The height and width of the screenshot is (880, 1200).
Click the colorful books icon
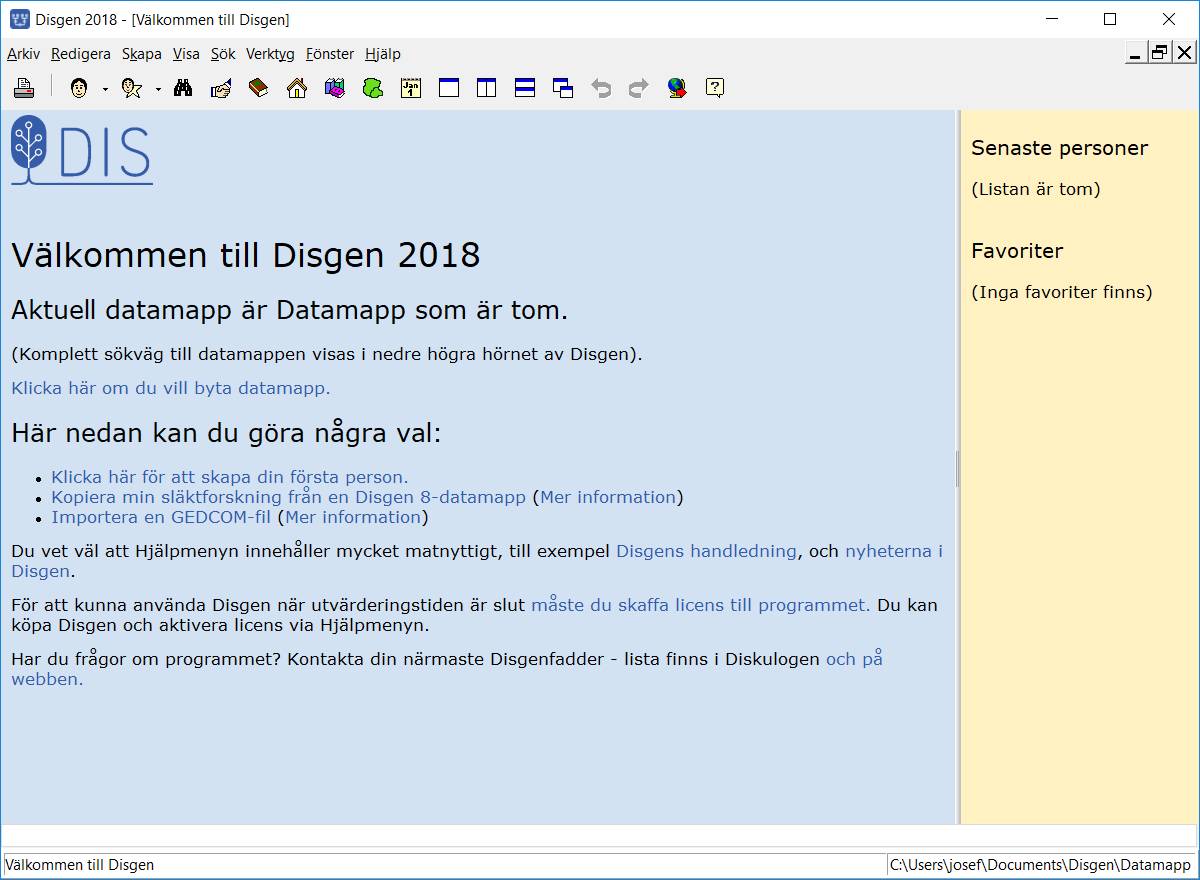(x=335, y=88)
